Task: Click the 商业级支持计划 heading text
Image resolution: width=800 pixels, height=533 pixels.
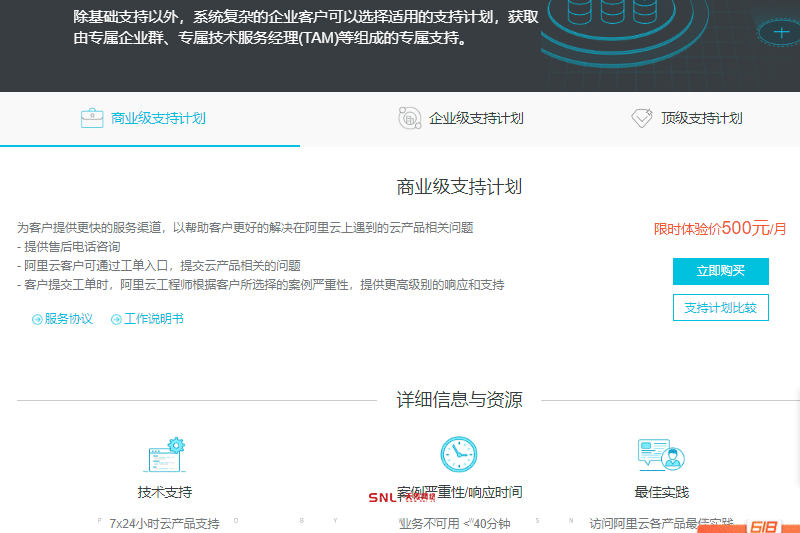Action: pos(459,187)
